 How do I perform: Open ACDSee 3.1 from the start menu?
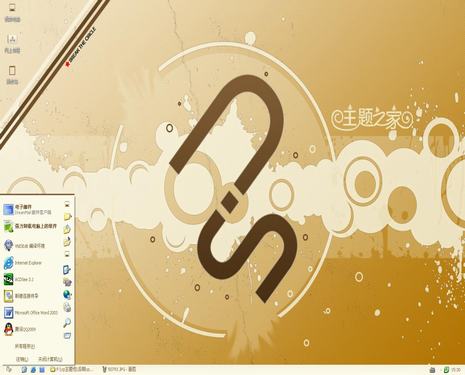[x=19, y=279]
